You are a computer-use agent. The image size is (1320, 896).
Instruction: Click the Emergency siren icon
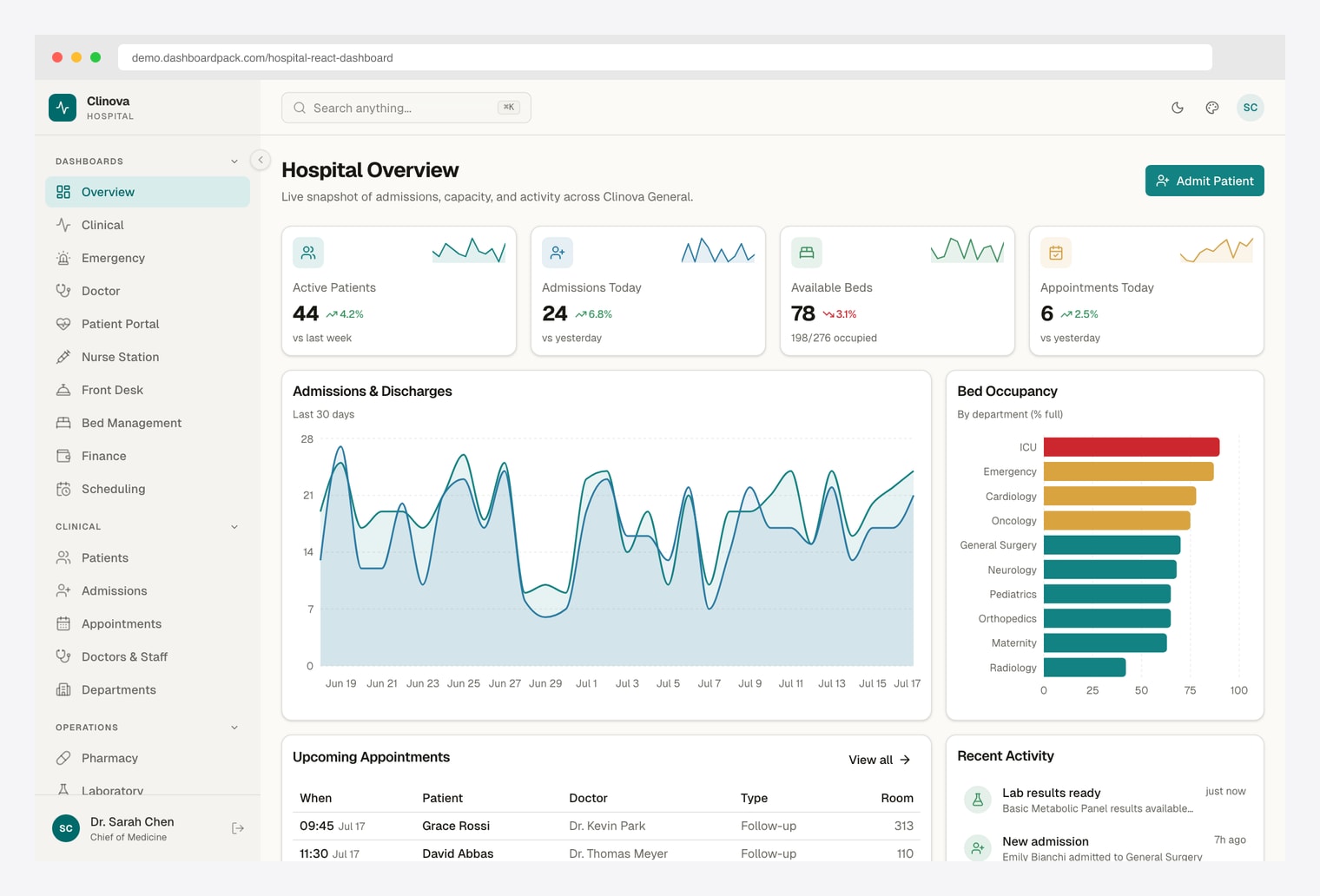(63, 258)
